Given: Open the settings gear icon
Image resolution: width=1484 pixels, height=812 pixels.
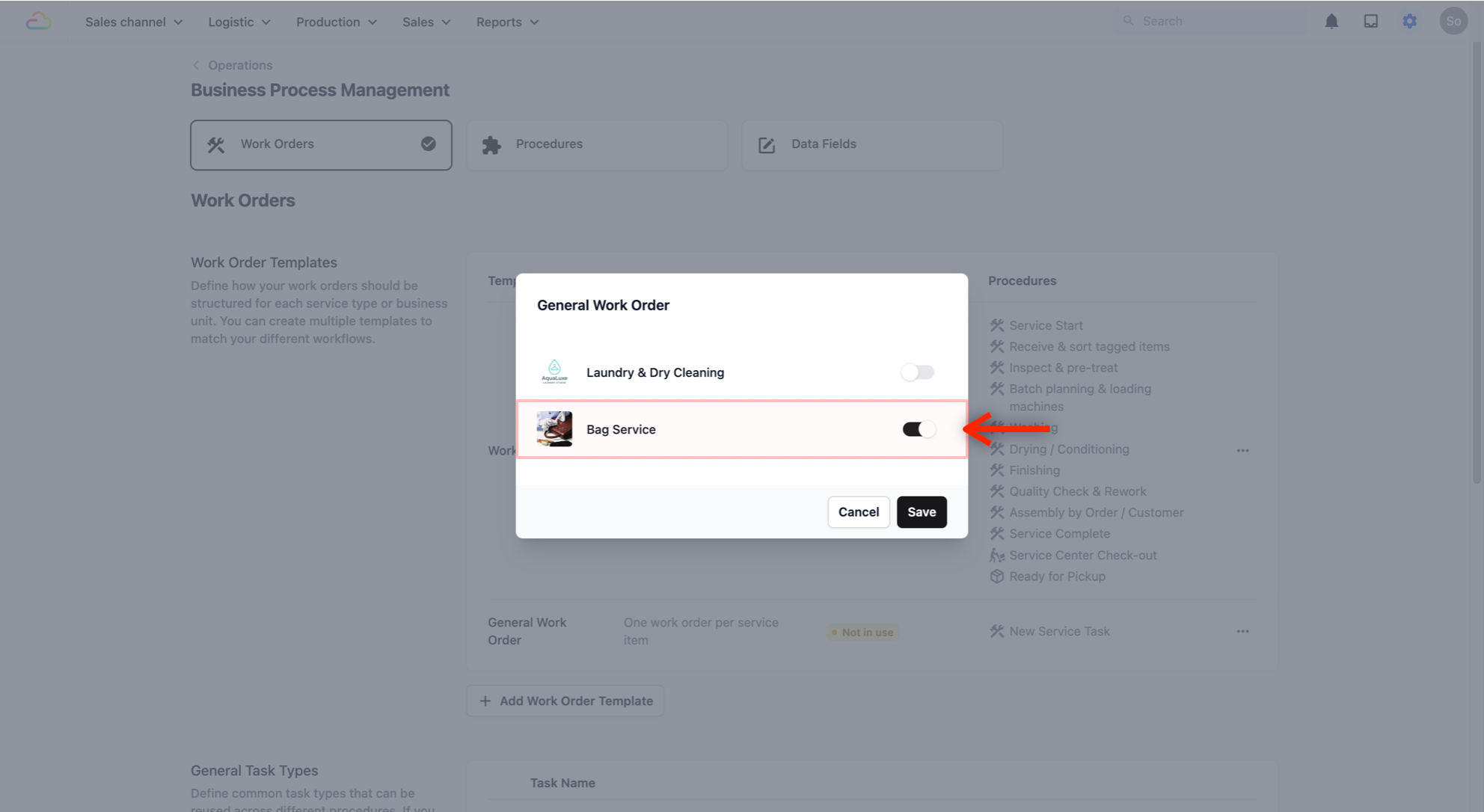Looking at the screenshot, I should click(x=1409, y=22).
